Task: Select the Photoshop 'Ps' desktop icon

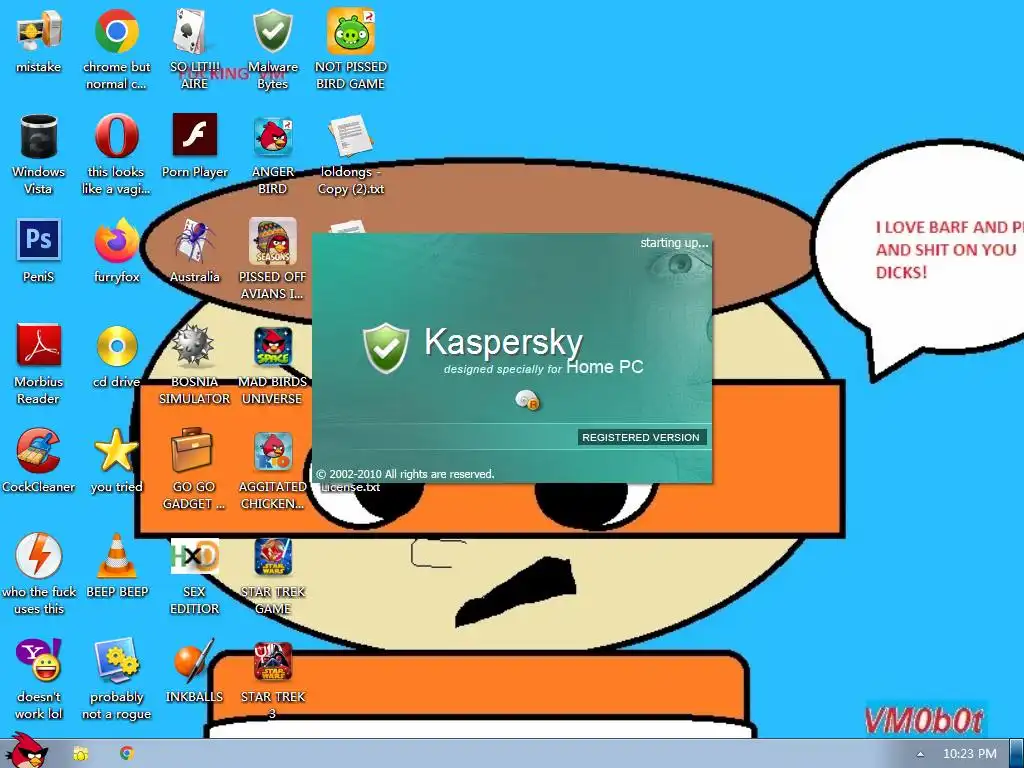Action: (x=39, y=240)
